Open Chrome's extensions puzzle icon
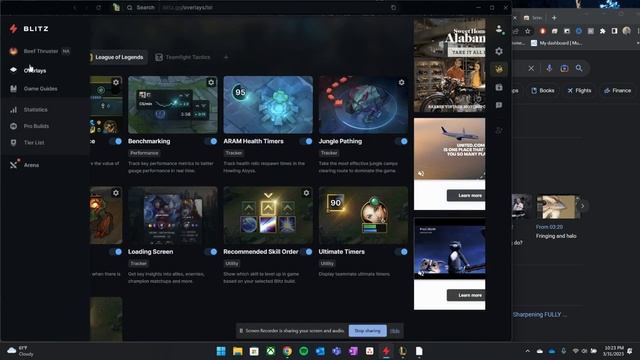640x360 pixels. [x=602, y=31]
